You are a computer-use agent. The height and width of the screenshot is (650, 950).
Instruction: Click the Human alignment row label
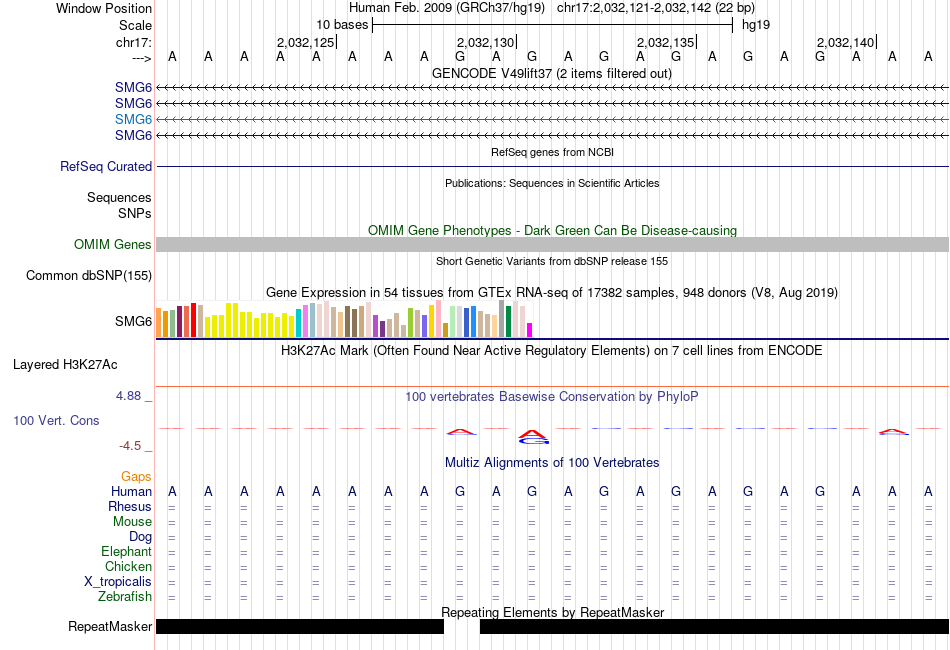pyautogui.click(x=131, y=491)
